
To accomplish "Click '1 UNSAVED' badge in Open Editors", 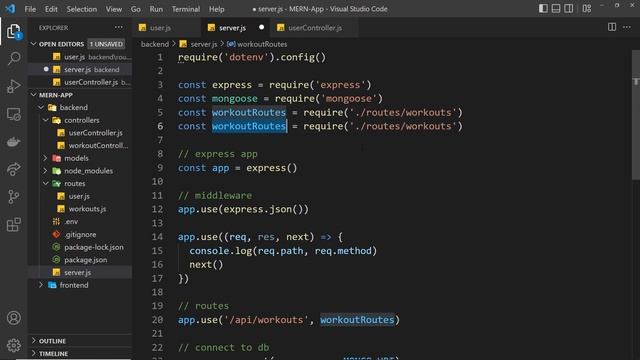I will tap(107, 44).
